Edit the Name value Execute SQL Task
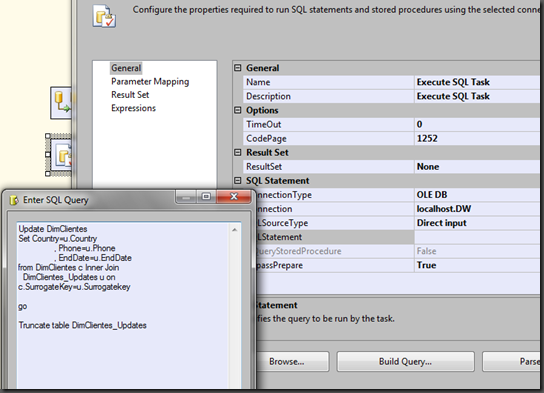 click(477, 82)
